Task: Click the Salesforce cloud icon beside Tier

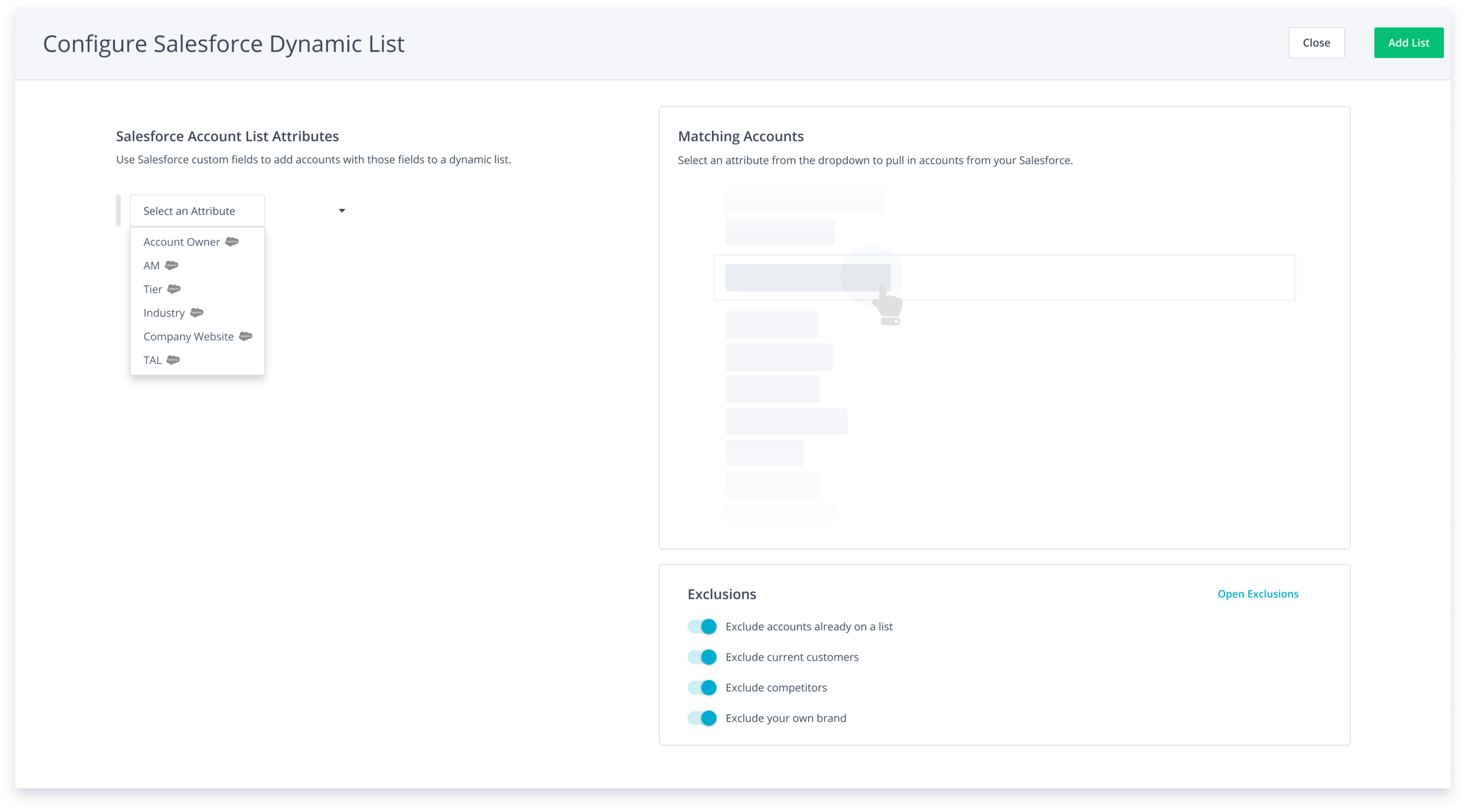Action: click(x=174, y=289)
